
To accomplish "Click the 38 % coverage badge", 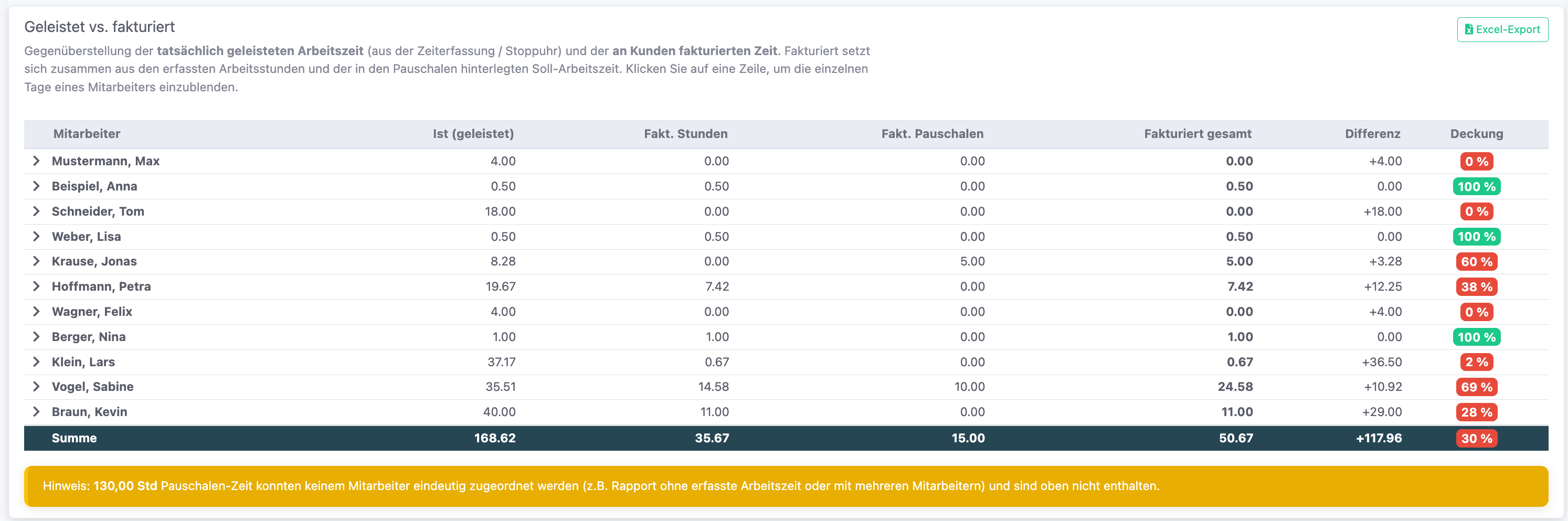I will point(1476,286).
